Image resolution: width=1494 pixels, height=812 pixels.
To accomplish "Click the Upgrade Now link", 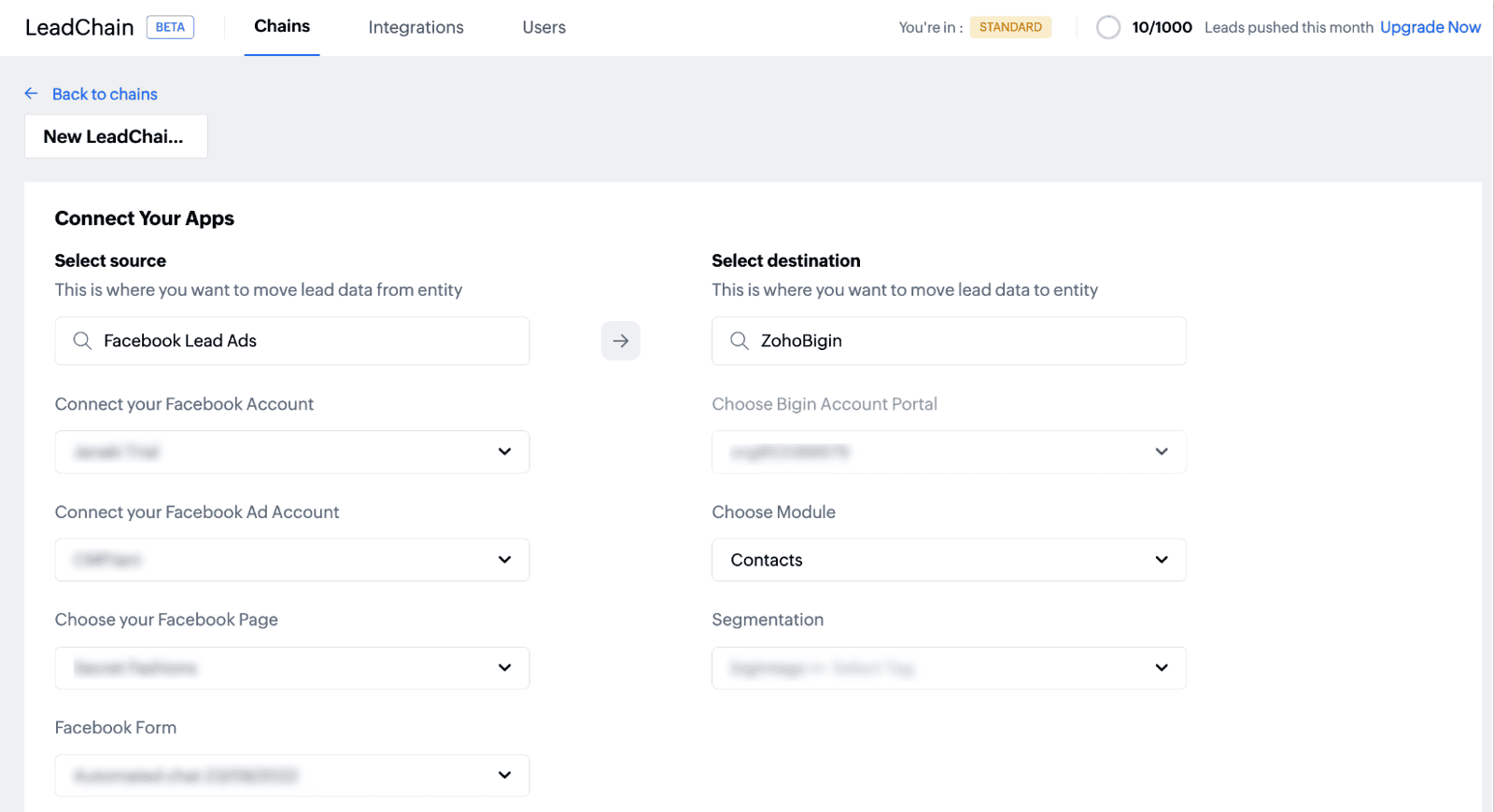I will [x=1431, y=27].
